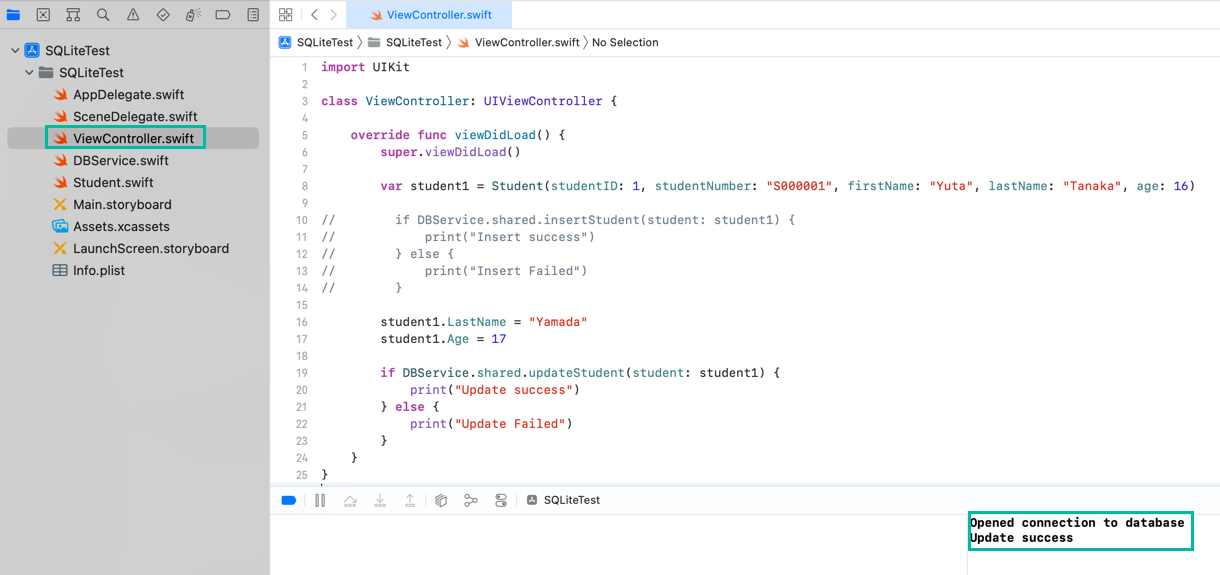Click commented 'print("Insert success")' line

509,237
